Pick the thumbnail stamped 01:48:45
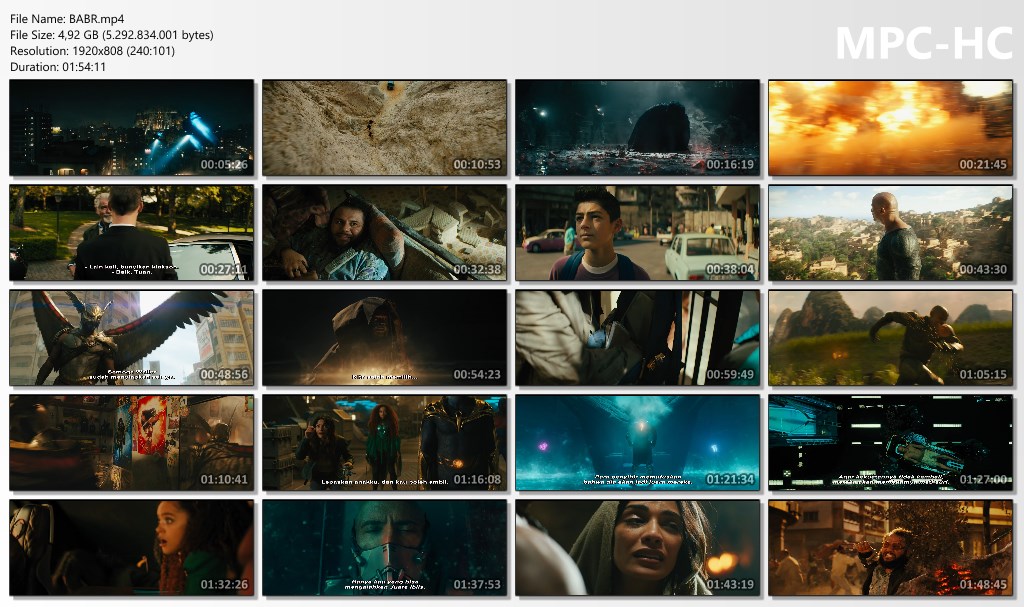Image resolution: width=1024 pixels, height=607 pixels. pos(891,548)
